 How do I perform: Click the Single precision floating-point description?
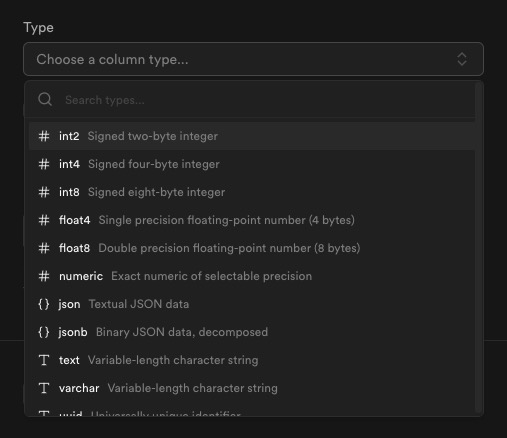[x=227, y=220]
